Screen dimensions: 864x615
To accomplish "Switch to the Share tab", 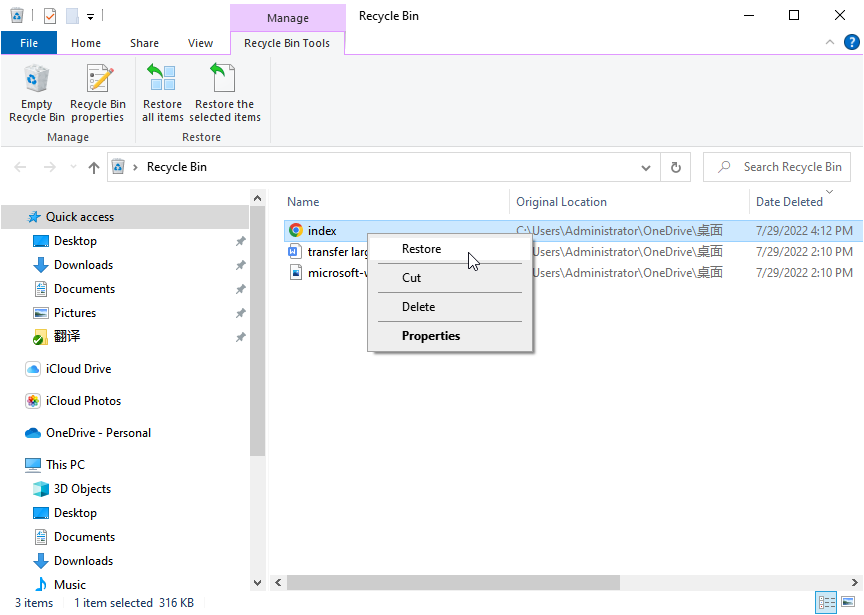I will click(x=144, y=43).
